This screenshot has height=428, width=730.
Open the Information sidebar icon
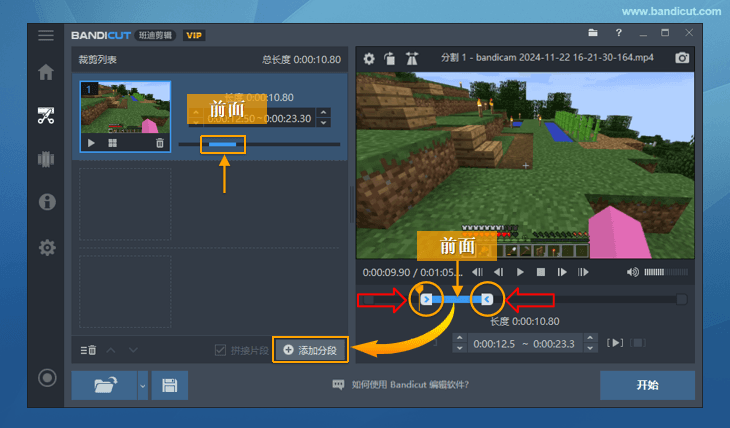click(x=47, y=202)
